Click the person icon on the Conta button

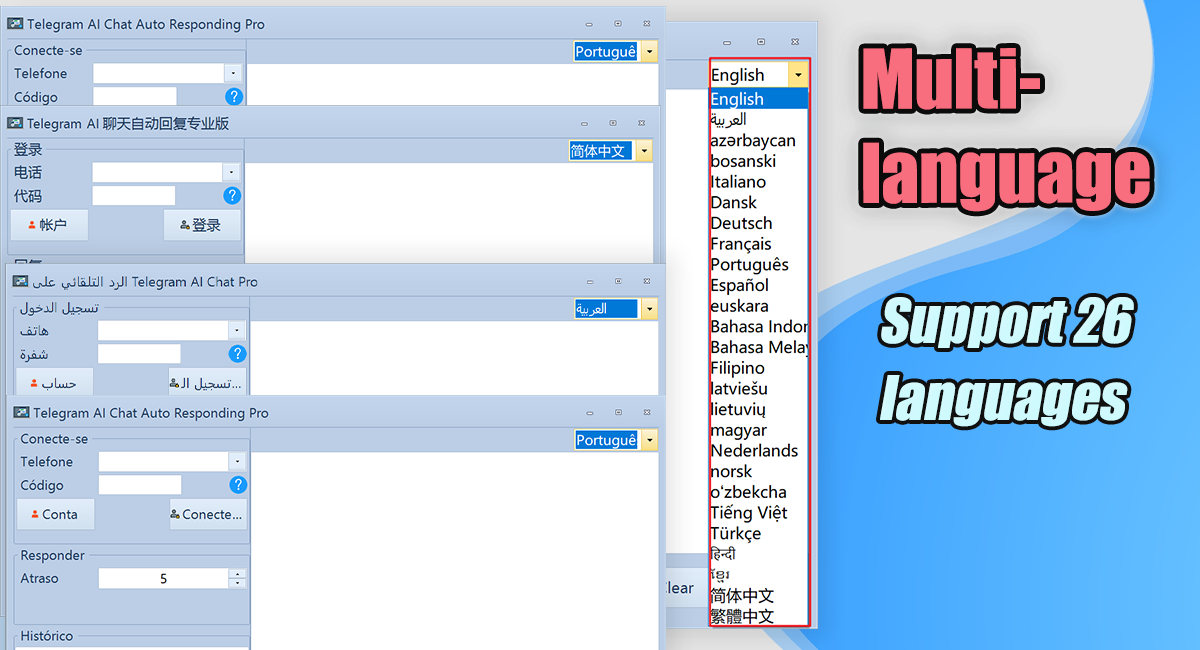(x=35, y=513)
